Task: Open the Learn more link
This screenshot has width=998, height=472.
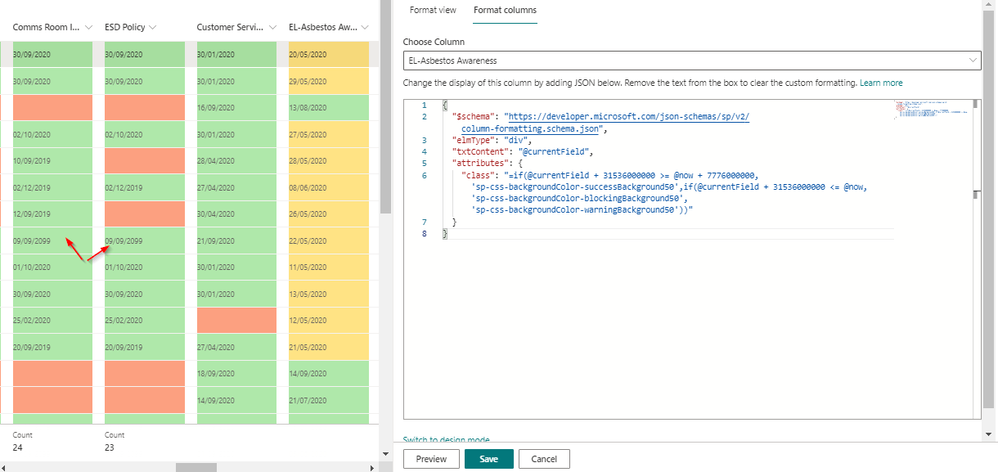Action: pyautogui.click(x=881, y=83)
